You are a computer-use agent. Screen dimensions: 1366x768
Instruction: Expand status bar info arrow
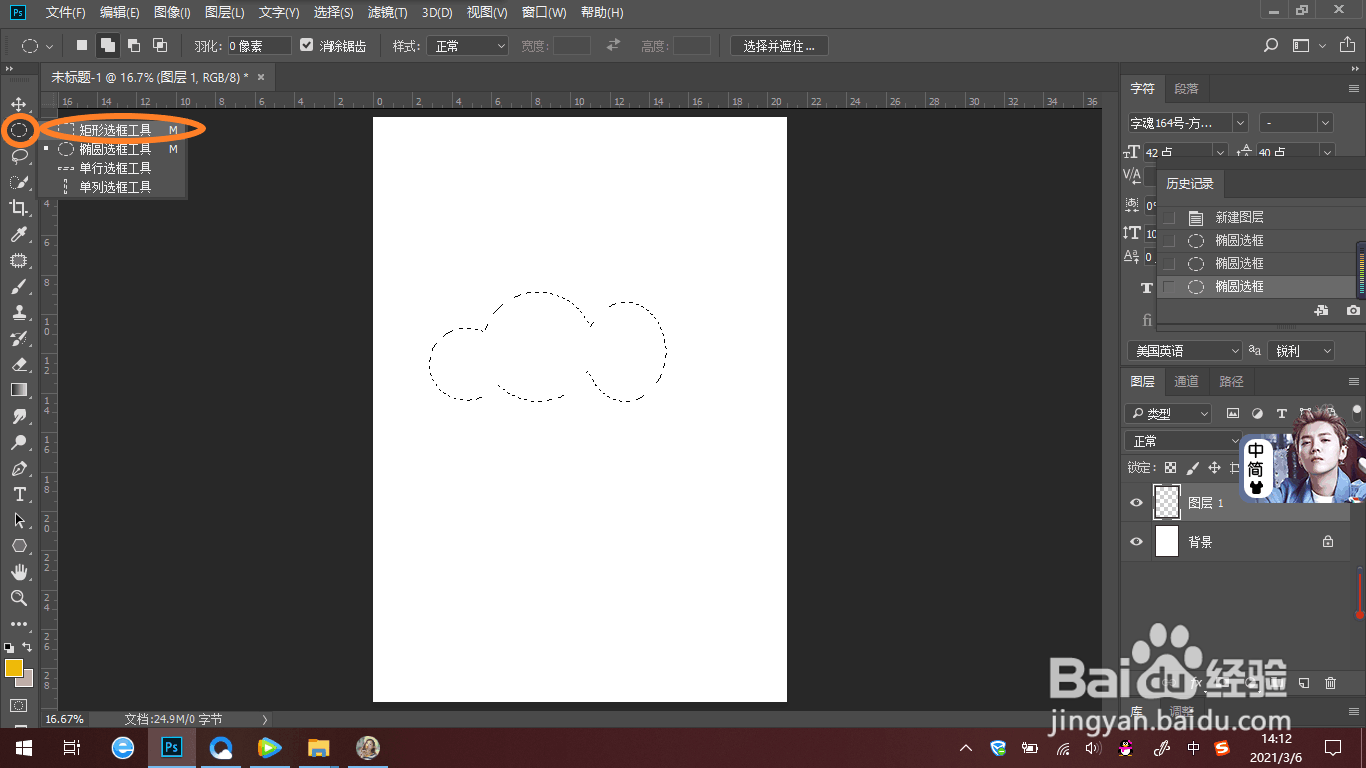(x=264, y=719)
